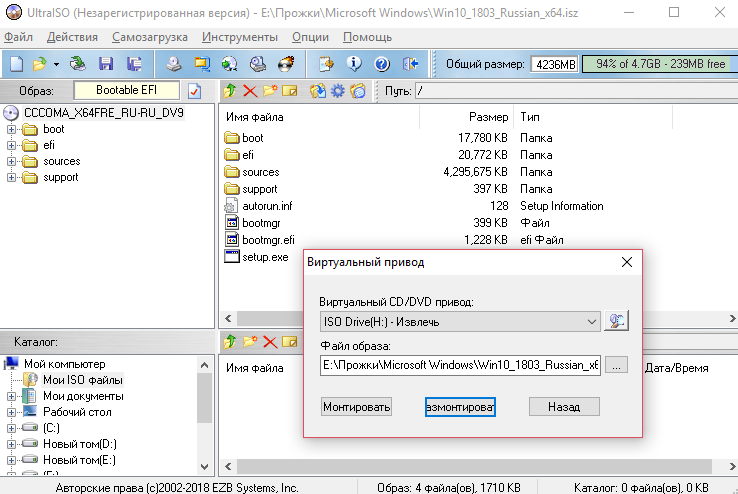The width and height of the screenshot is (738, 494).
Task: Click the Make CD/DVD image icon
Action: point(174,64)
